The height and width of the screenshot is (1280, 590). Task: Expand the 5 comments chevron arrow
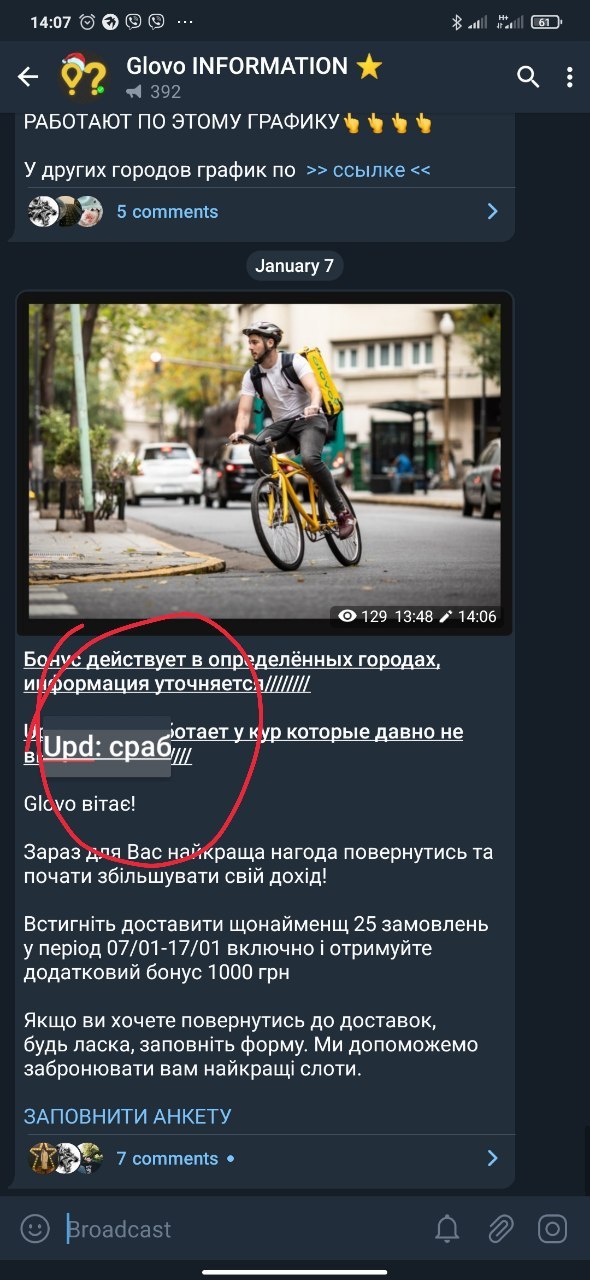point(492,212)
